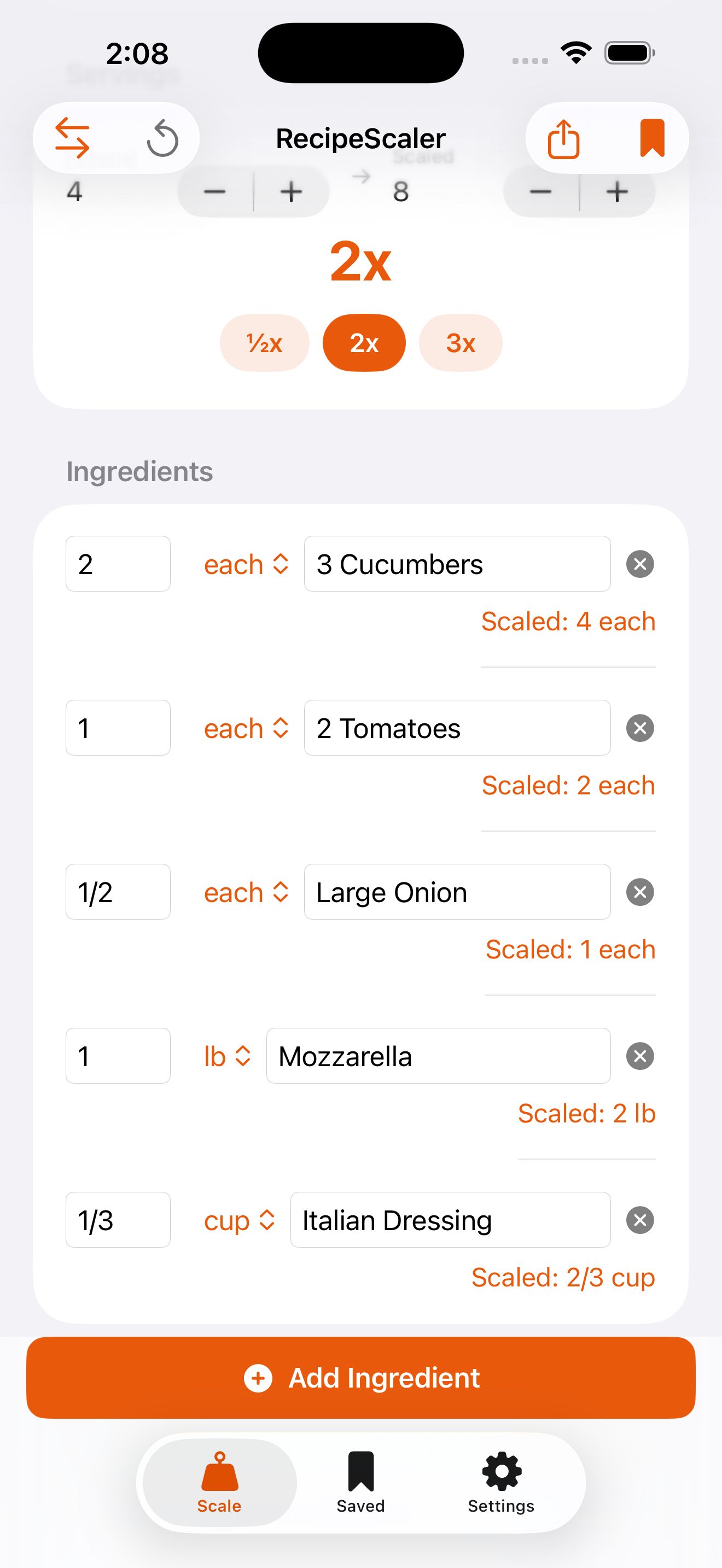Tap the orange bookmark save icon
This screenshot has height=1568, width=722.
[652, 138]
